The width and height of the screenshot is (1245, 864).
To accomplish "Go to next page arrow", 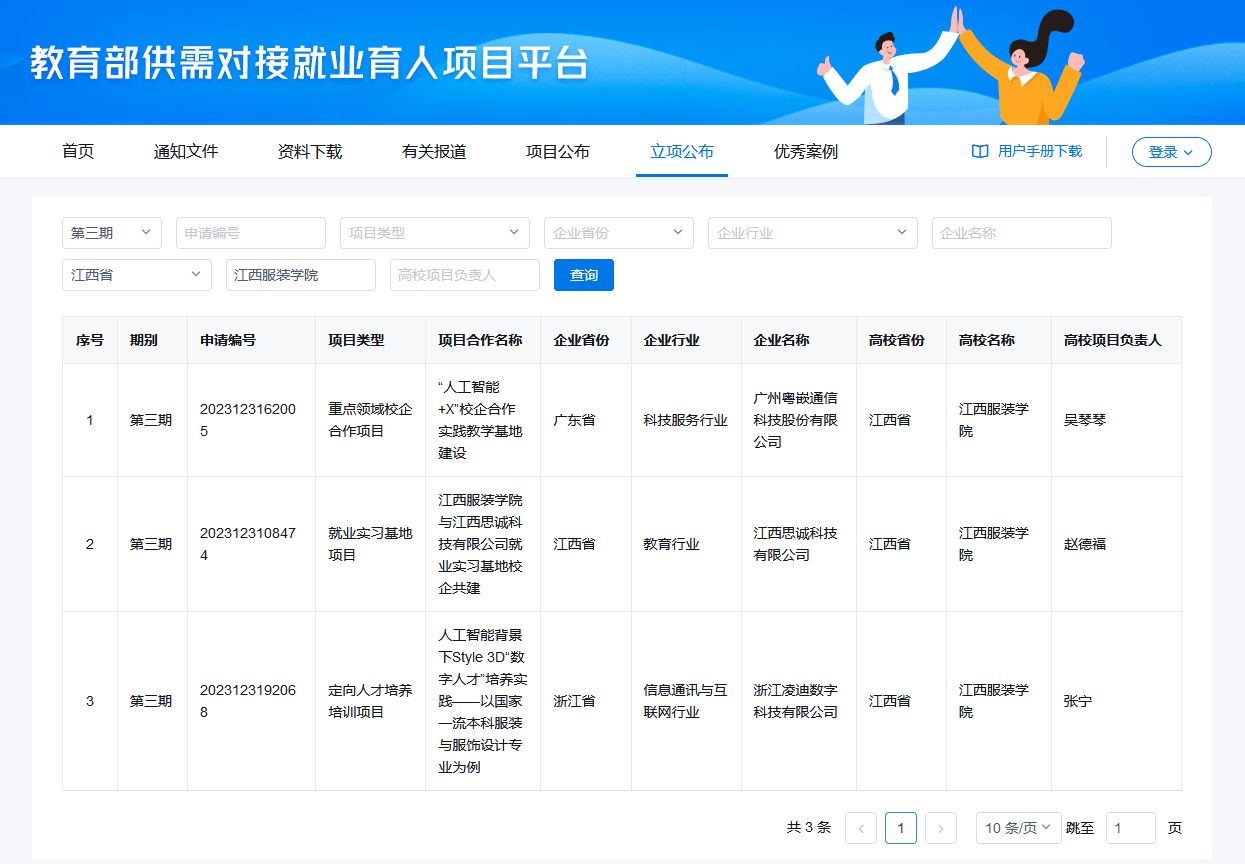I will click(941, 828).
